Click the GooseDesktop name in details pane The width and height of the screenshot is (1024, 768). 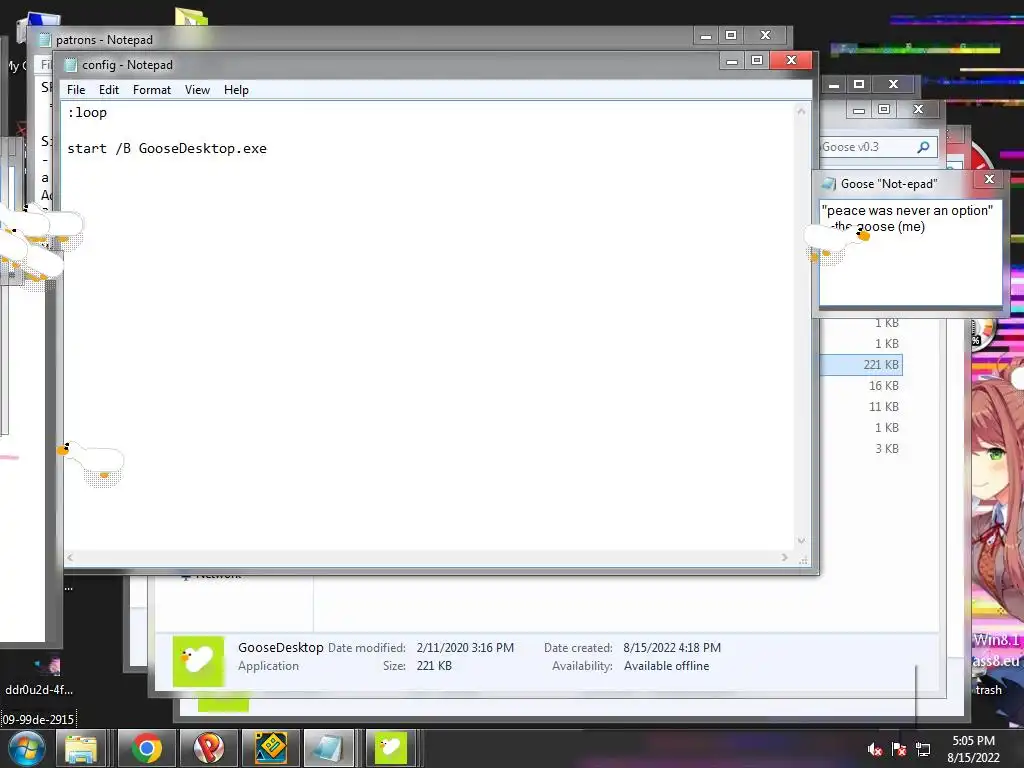coord(280,647)
